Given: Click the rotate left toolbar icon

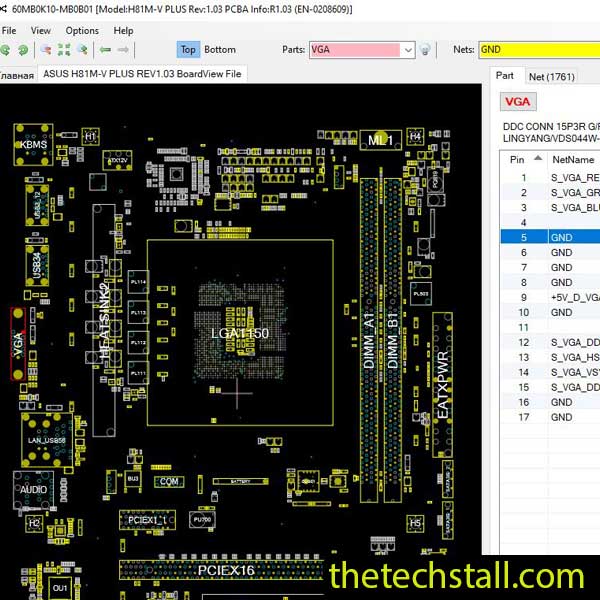Looking at the screenshot, I should pos(7,49).
